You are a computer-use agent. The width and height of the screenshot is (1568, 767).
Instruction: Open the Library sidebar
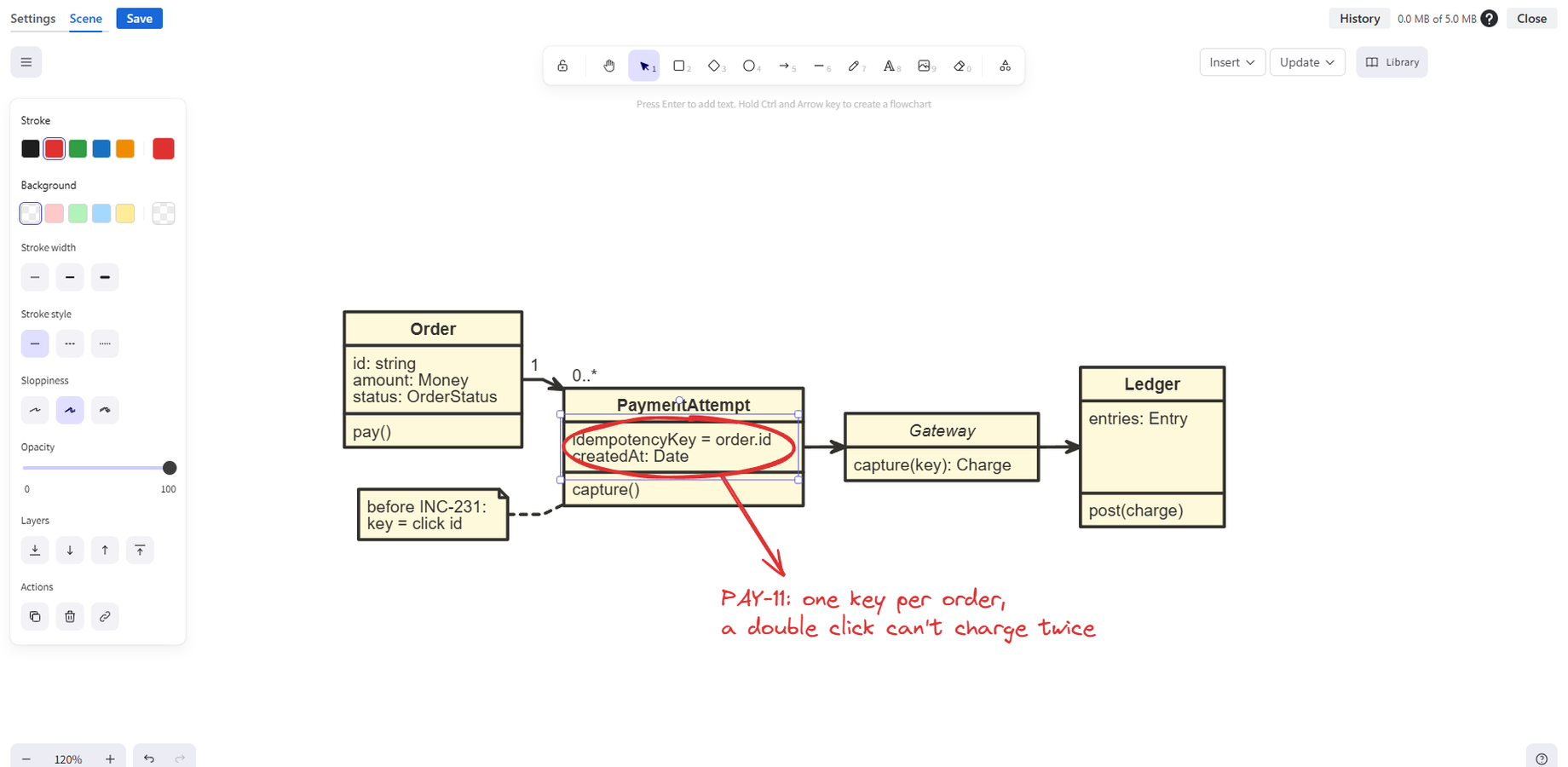1392,62
